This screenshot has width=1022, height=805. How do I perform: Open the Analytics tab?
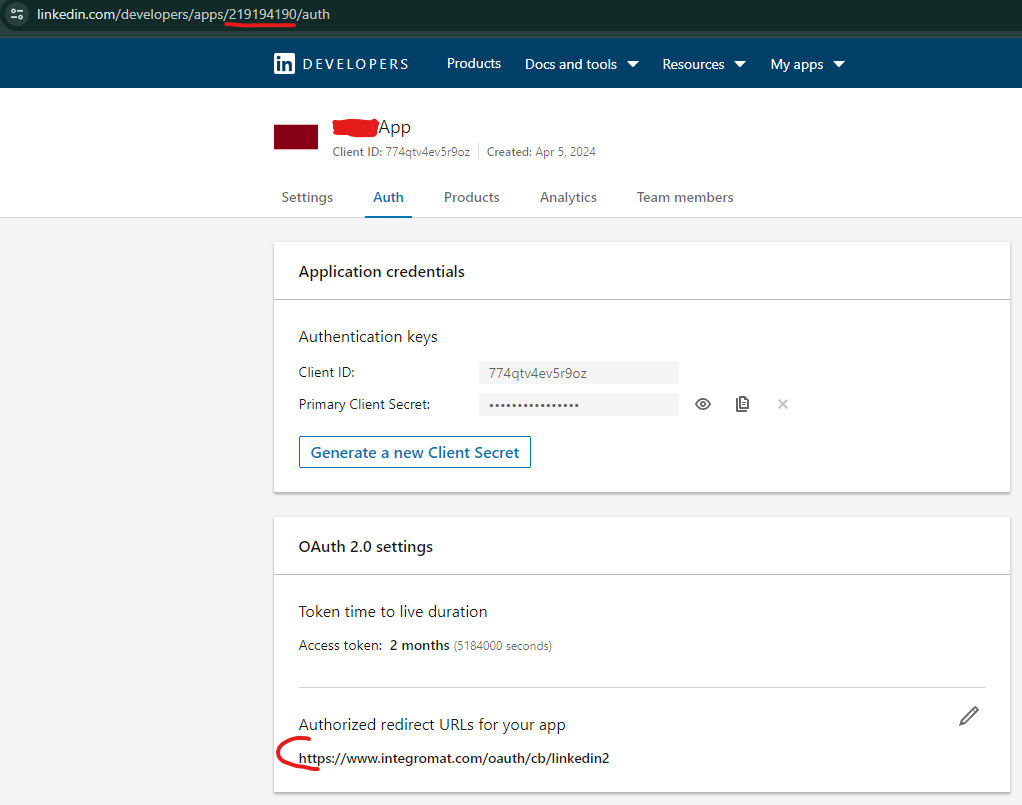[x=568, y=197]
